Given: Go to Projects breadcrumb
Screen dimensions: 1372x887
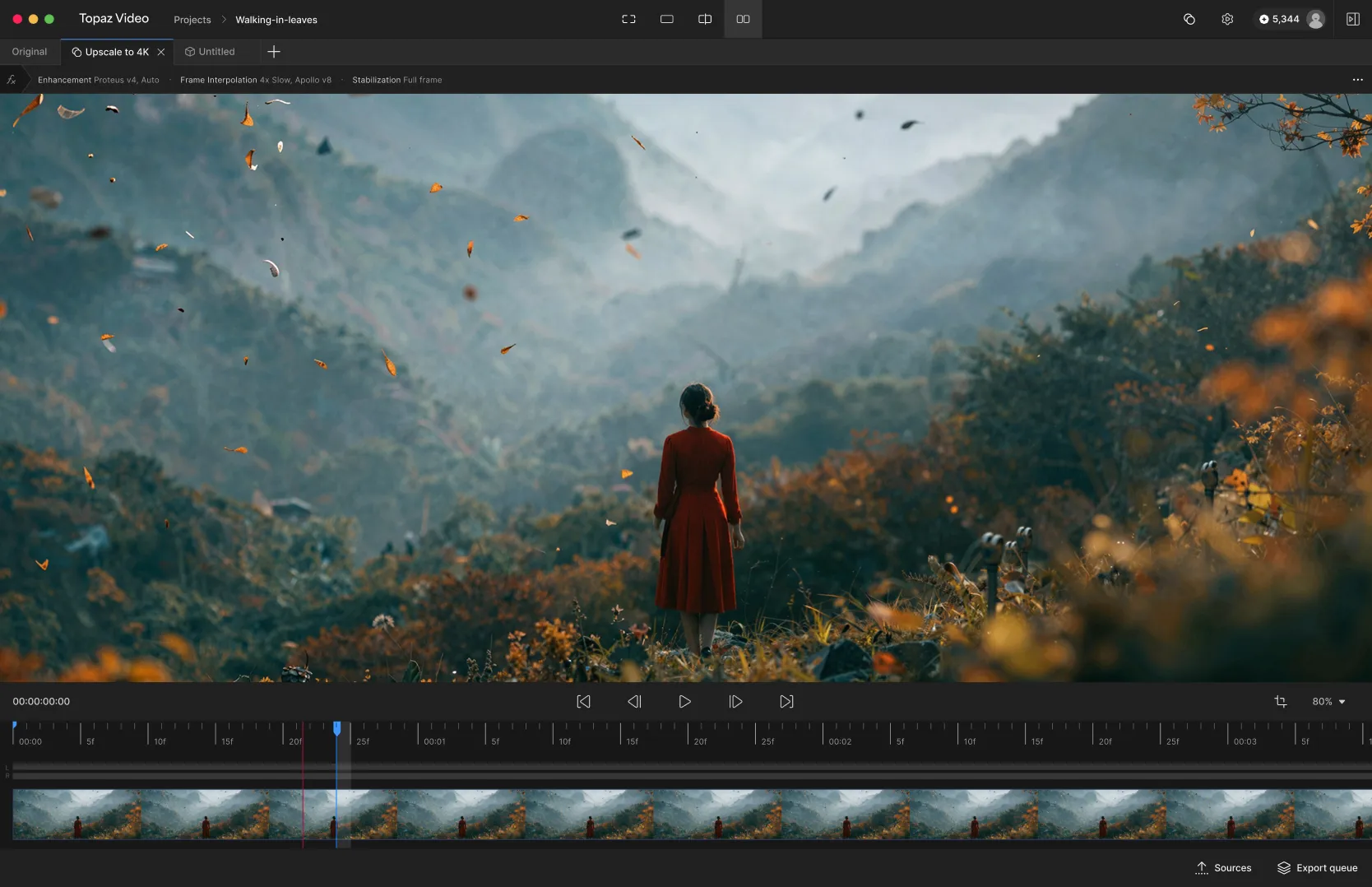Looking at the screenshot, I should pyautogui.click(x=192, y=20).
